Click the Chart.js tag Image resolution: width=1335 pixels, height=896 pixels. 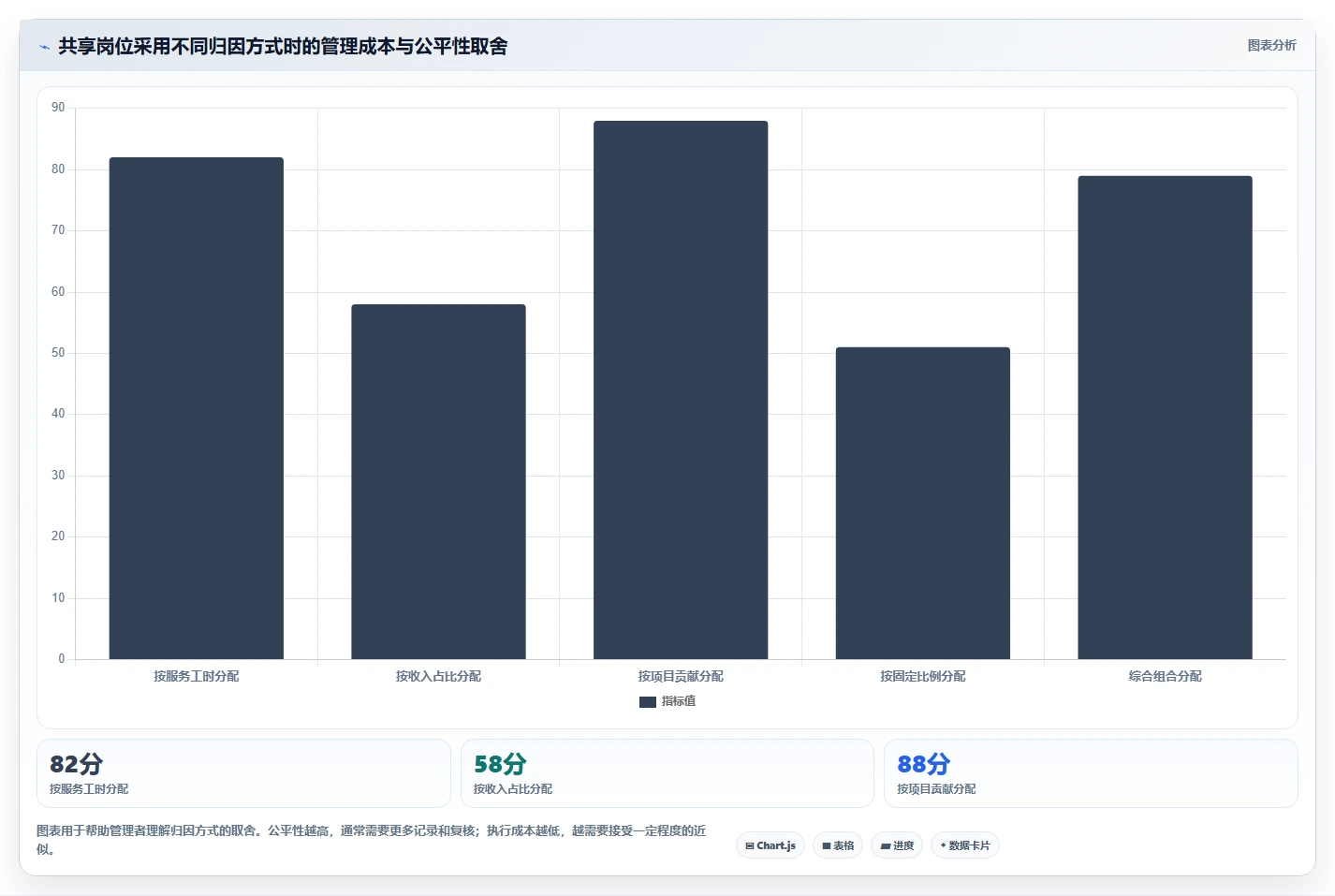(770, 845)
